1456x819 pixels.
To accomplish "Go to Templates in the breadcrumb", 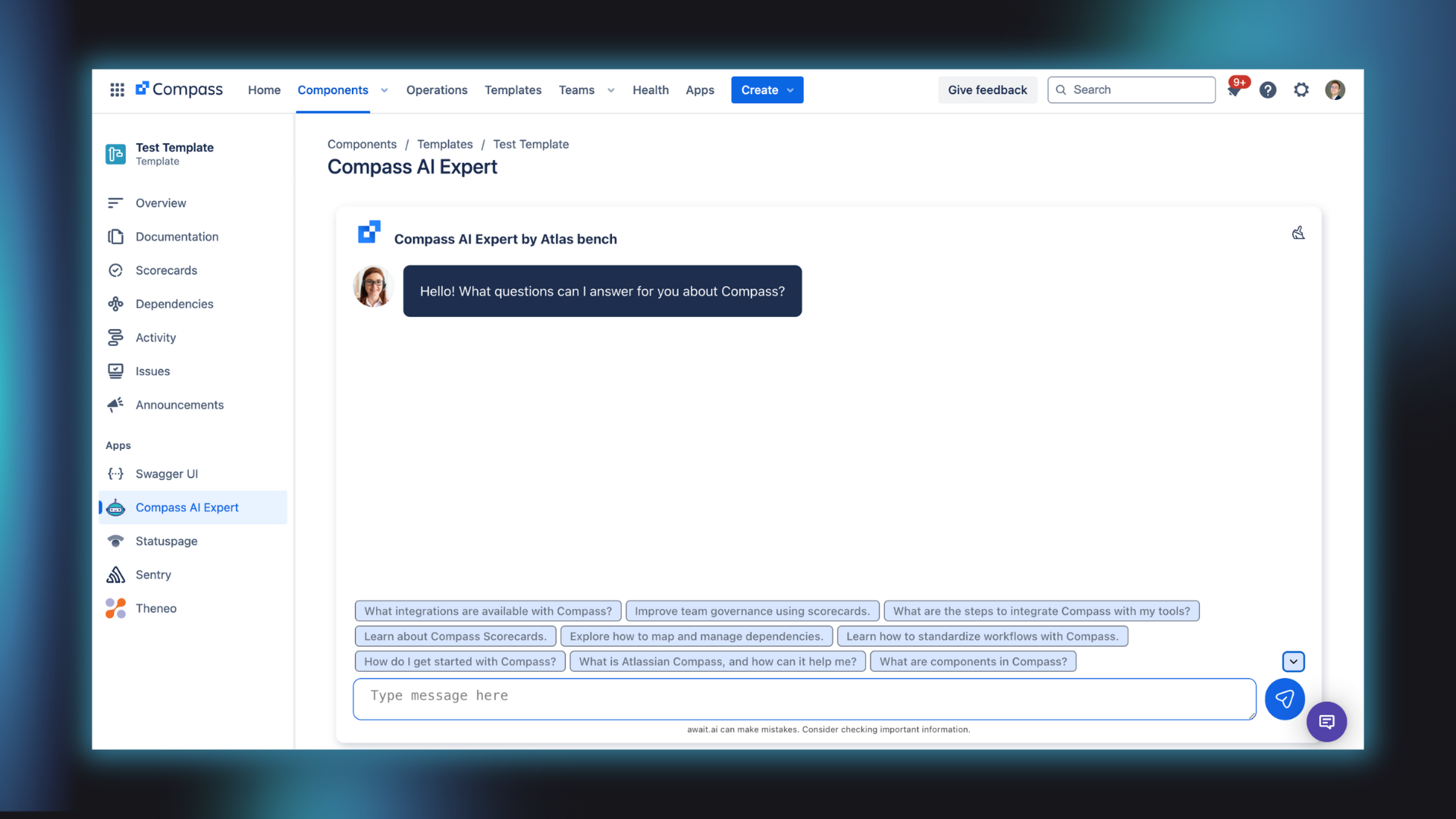I will click(444, 144).
